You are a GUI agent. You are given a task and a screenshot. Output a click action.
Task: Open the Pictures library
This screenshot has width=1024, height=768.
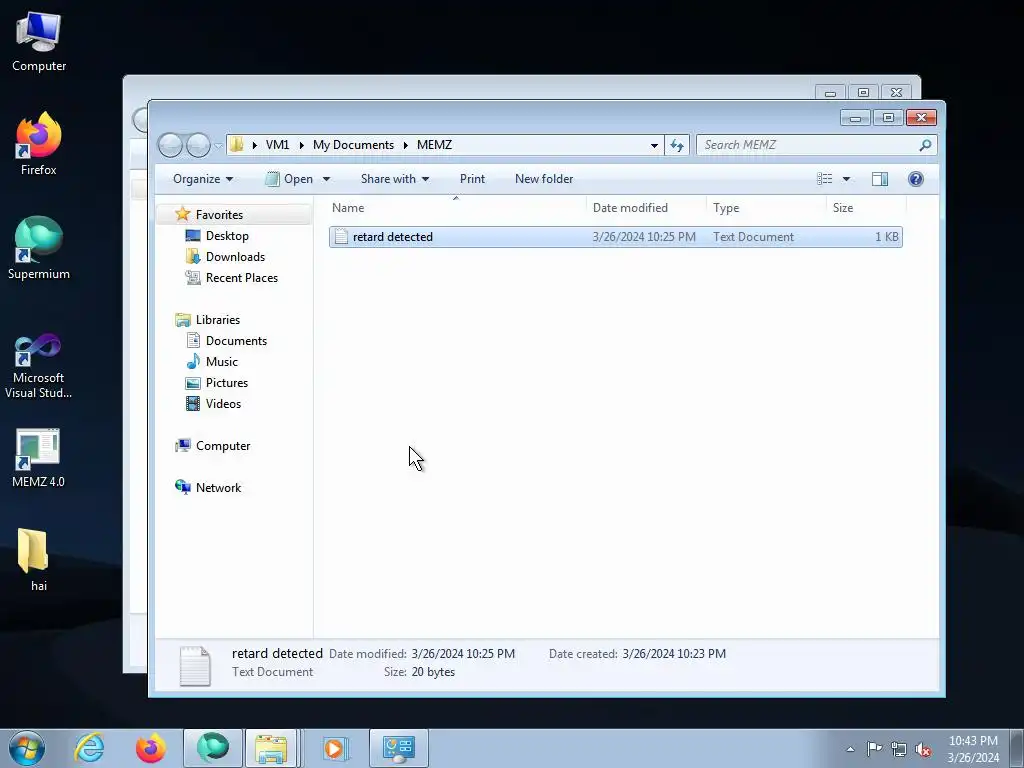click(227, 383)
